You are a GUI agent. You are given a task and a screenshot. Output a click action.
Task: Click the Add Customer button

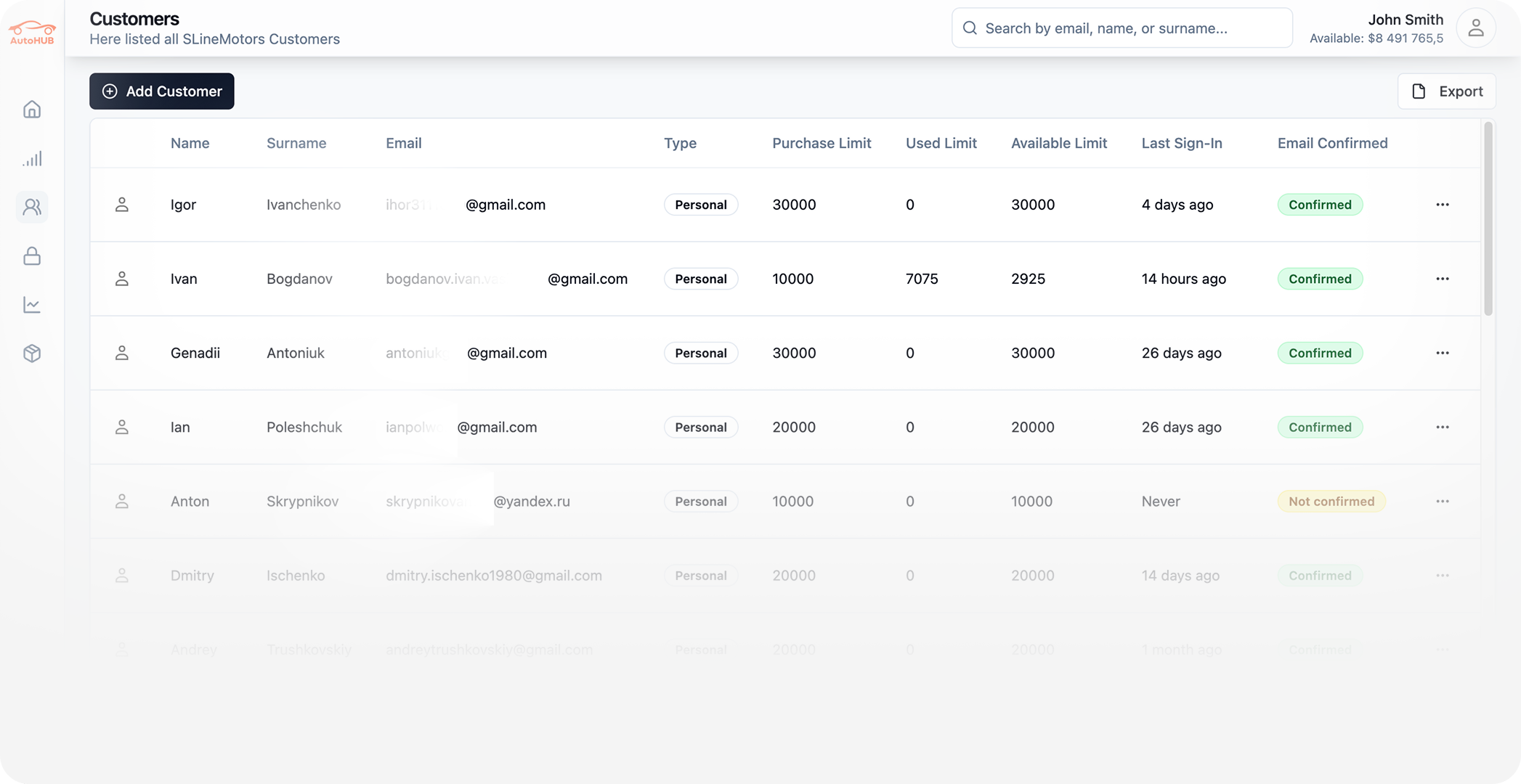point(161,91)
